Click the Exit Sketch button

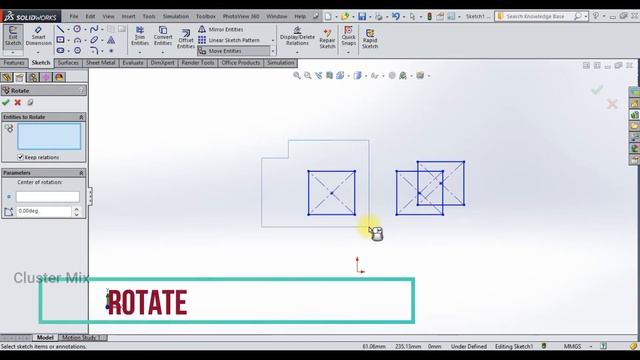click(13, 36)
